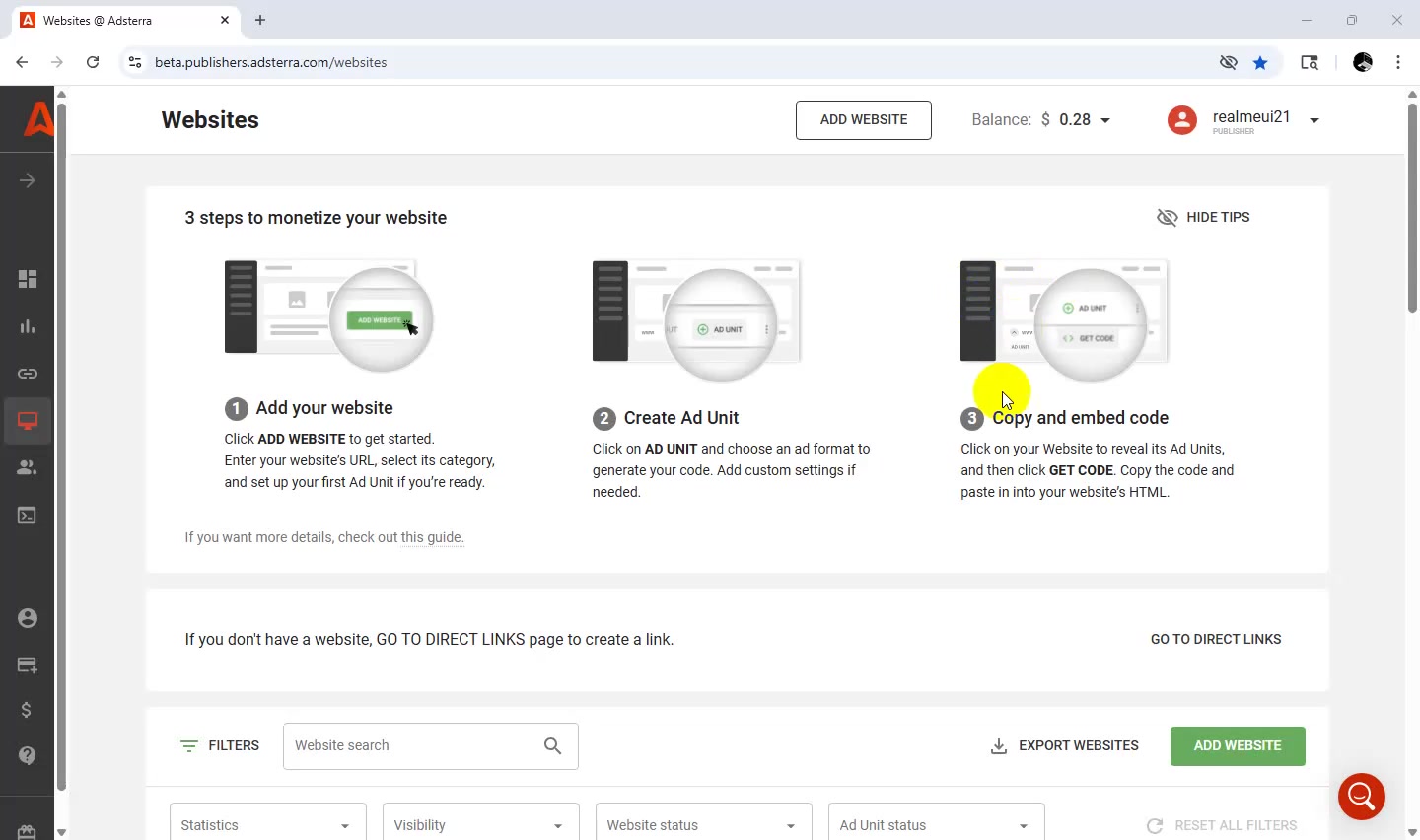The height and width of the screenshot is (840, 1420).
Task: Open the API terminal icon in sidebar
Action: tap(28, 515)
